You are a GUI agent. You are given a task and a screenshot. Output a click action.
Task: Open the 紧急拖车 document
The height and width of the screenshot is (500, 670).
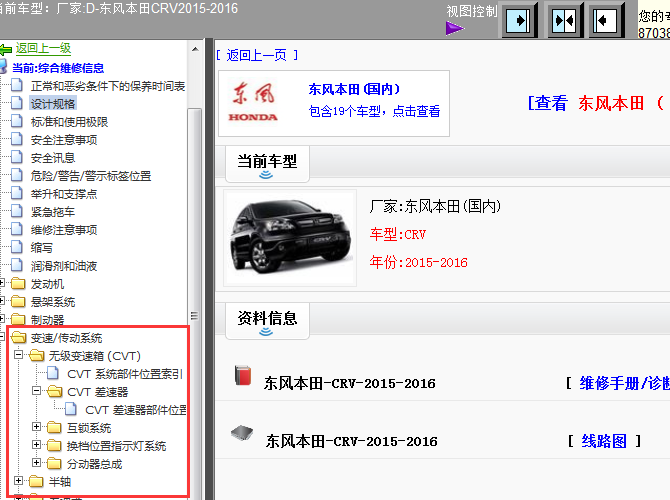tap(53, 212)
